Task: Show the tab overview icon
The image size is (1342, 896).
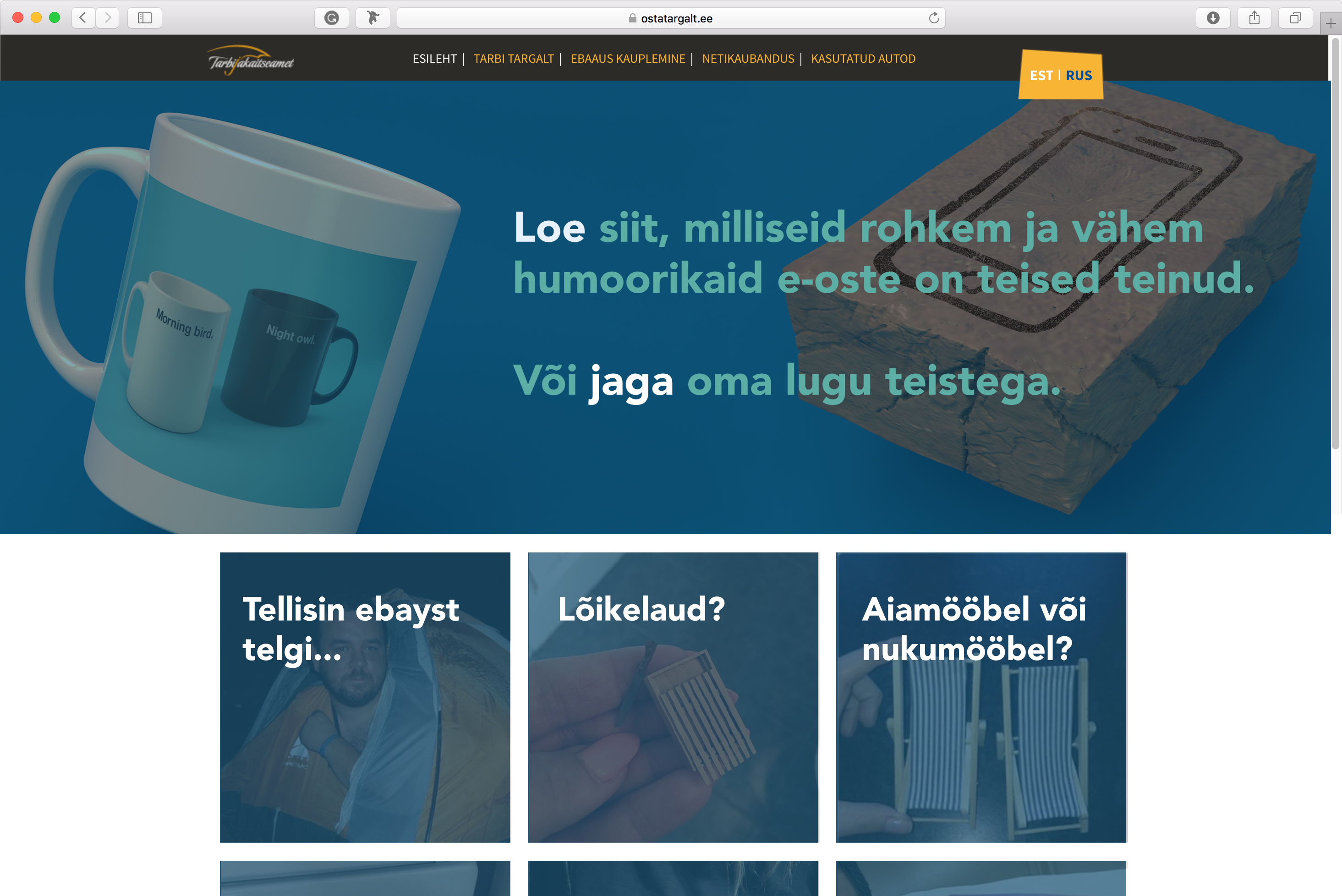Action: [x=1295, y=18]
